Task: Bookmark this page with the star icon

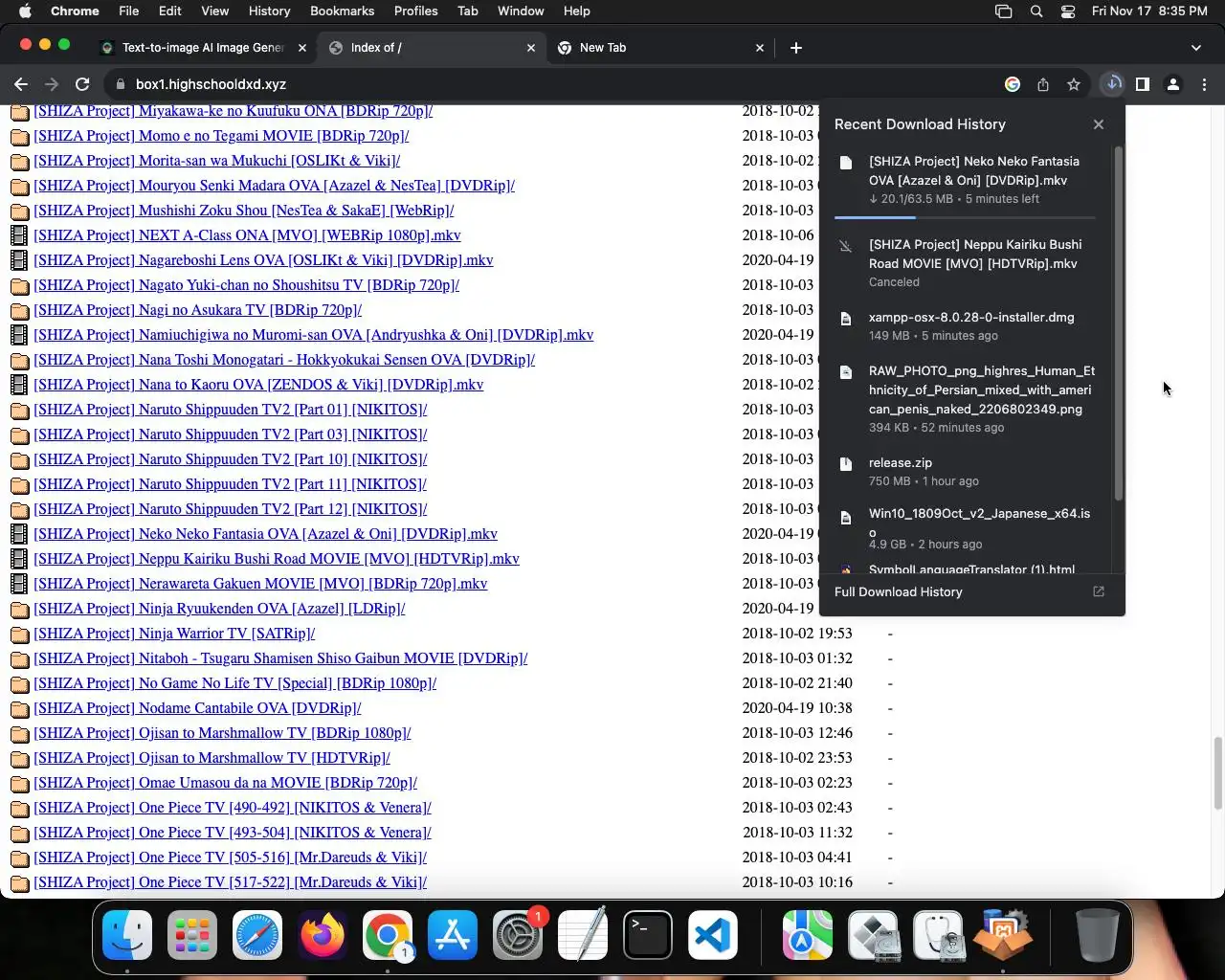Action: click(x=1074, y=84)
